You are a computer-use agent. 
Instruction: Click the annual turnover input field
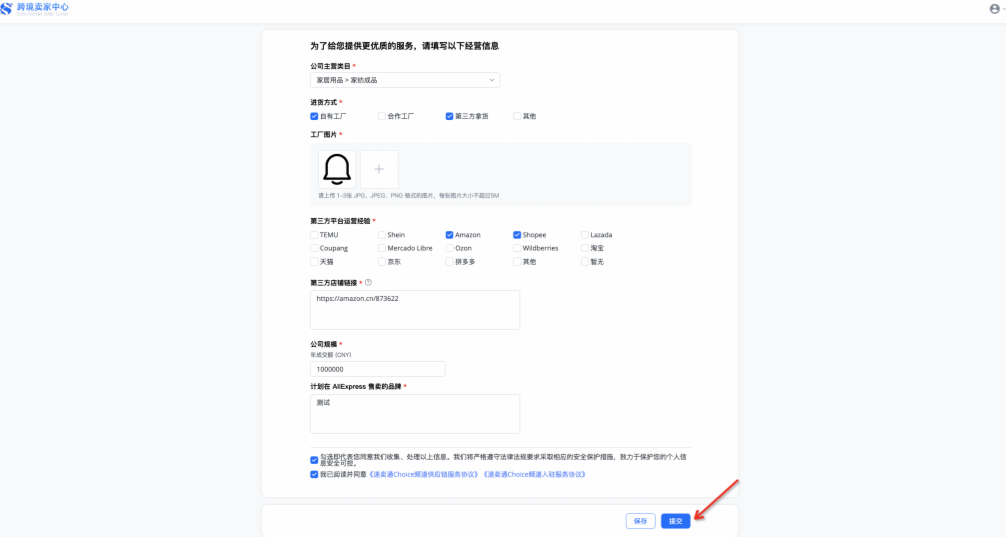click(x=378, y=369)
